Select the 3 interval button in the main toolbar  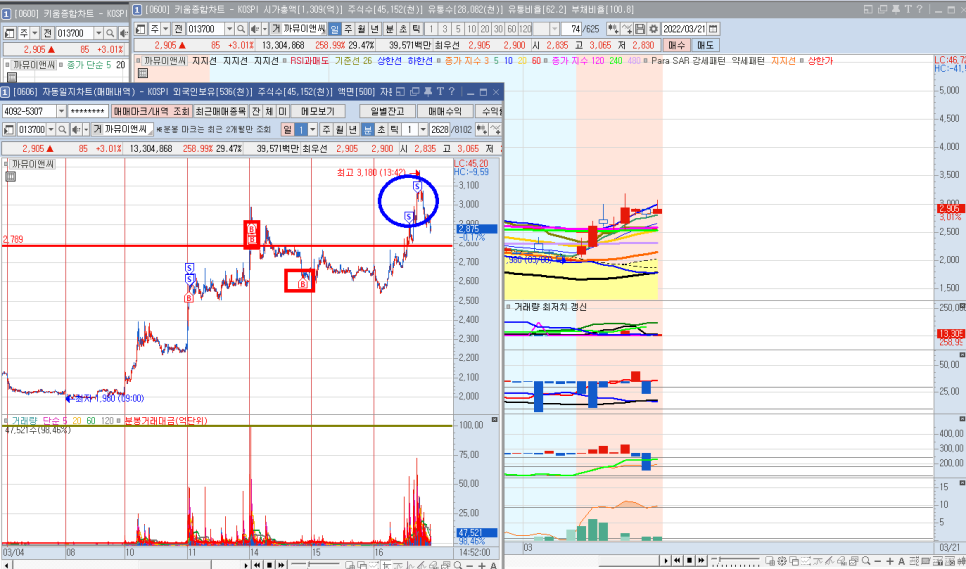(445, 29)
